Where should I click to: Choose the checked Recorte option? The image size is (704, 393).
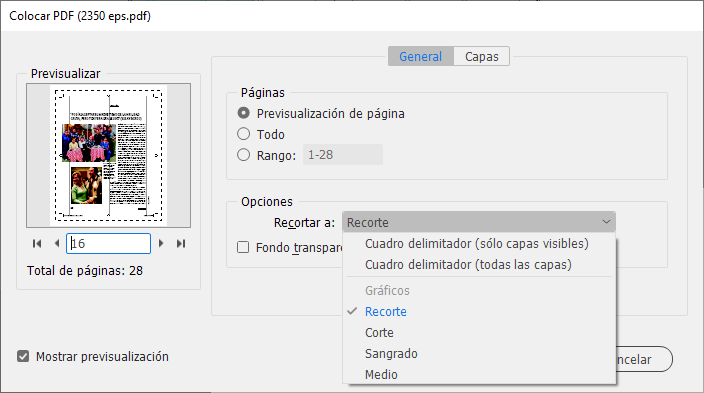[479, 312]
